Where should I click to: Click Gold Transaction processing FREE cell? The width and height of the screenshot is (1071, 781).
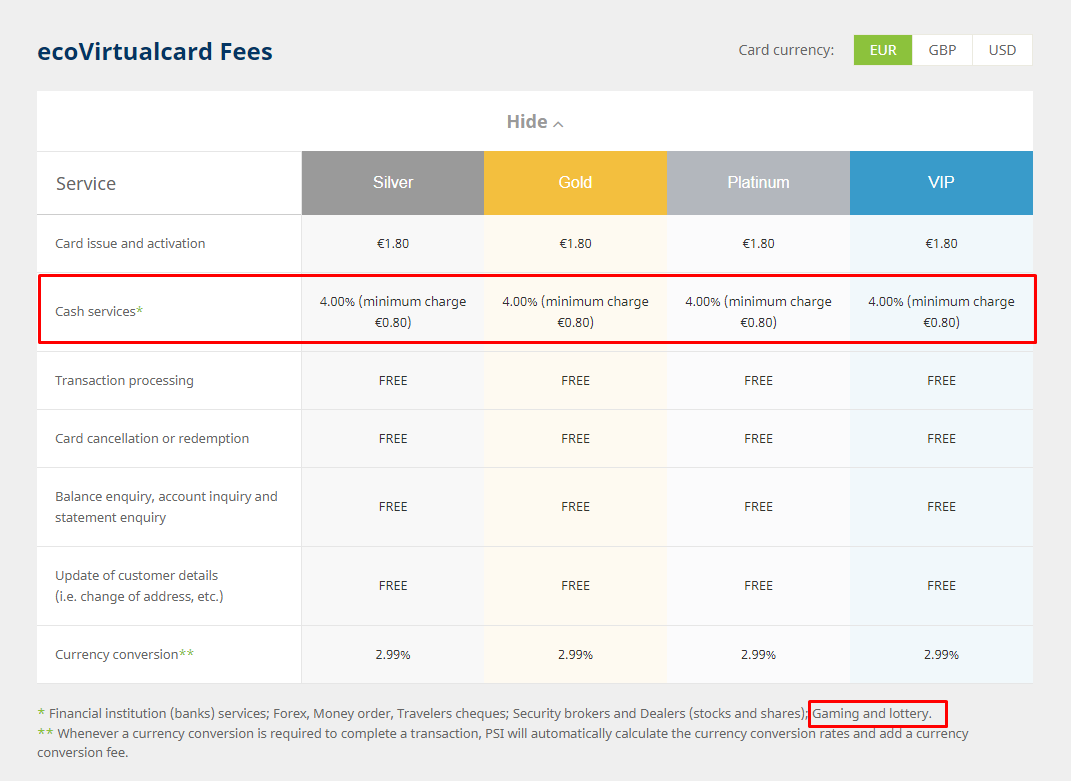click(x=575, y=381)
